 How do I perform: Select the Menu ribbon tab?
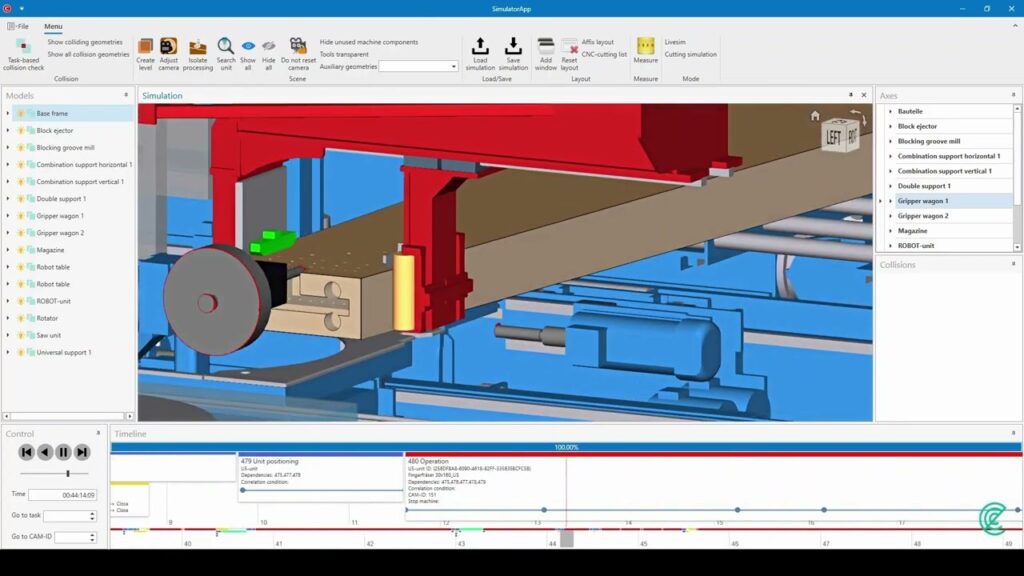pos(54,26)
